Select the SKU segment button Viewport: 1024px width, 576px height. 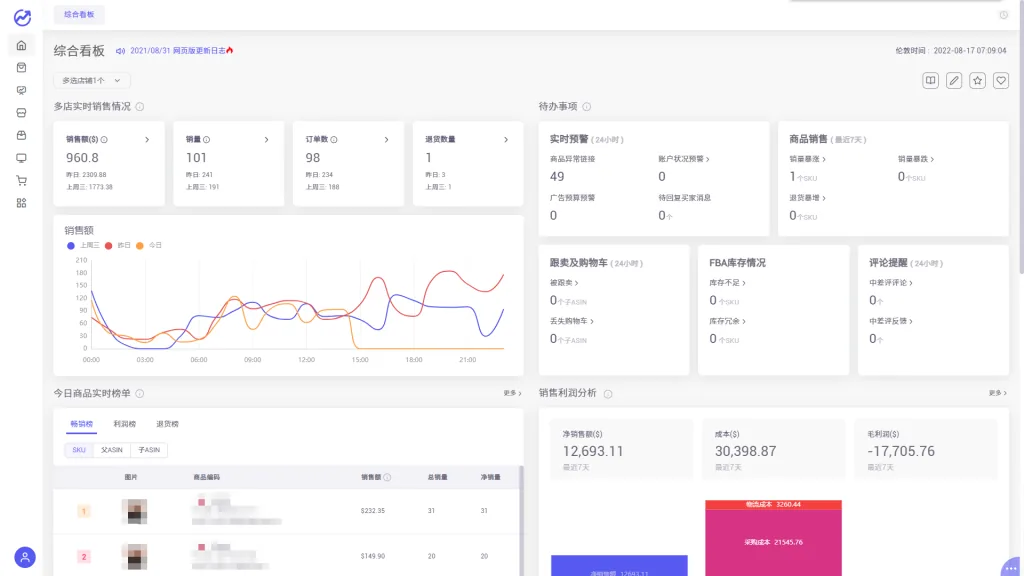point(79,450)
